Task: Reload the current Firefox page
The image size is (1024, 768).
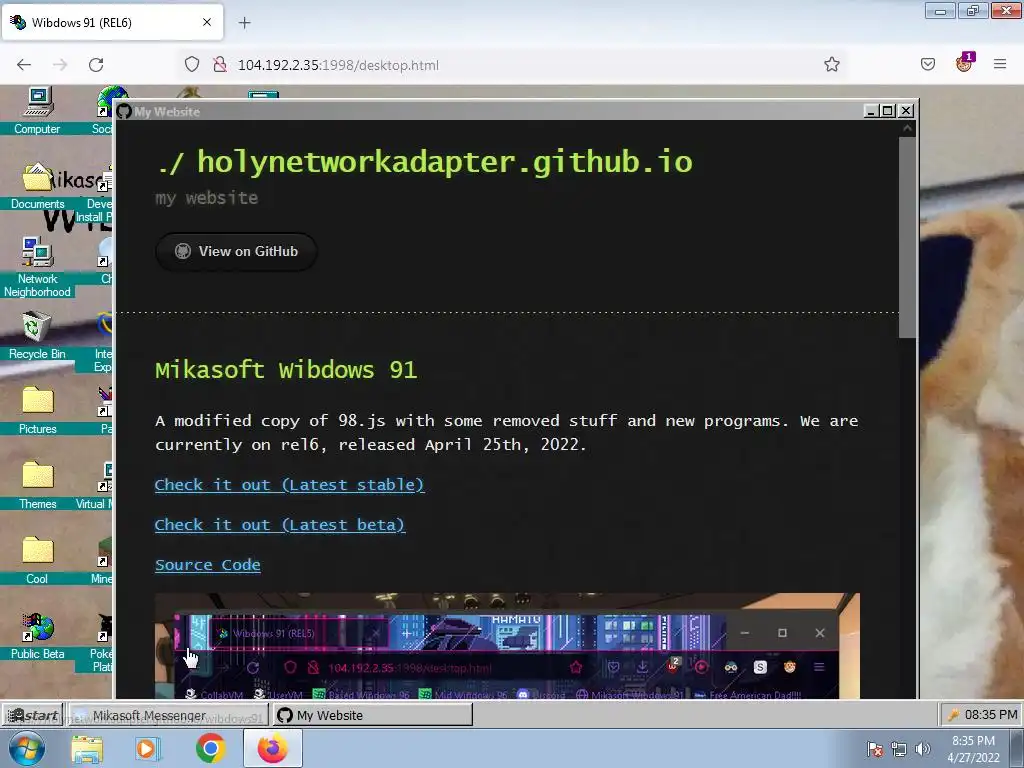Action: 96,65
